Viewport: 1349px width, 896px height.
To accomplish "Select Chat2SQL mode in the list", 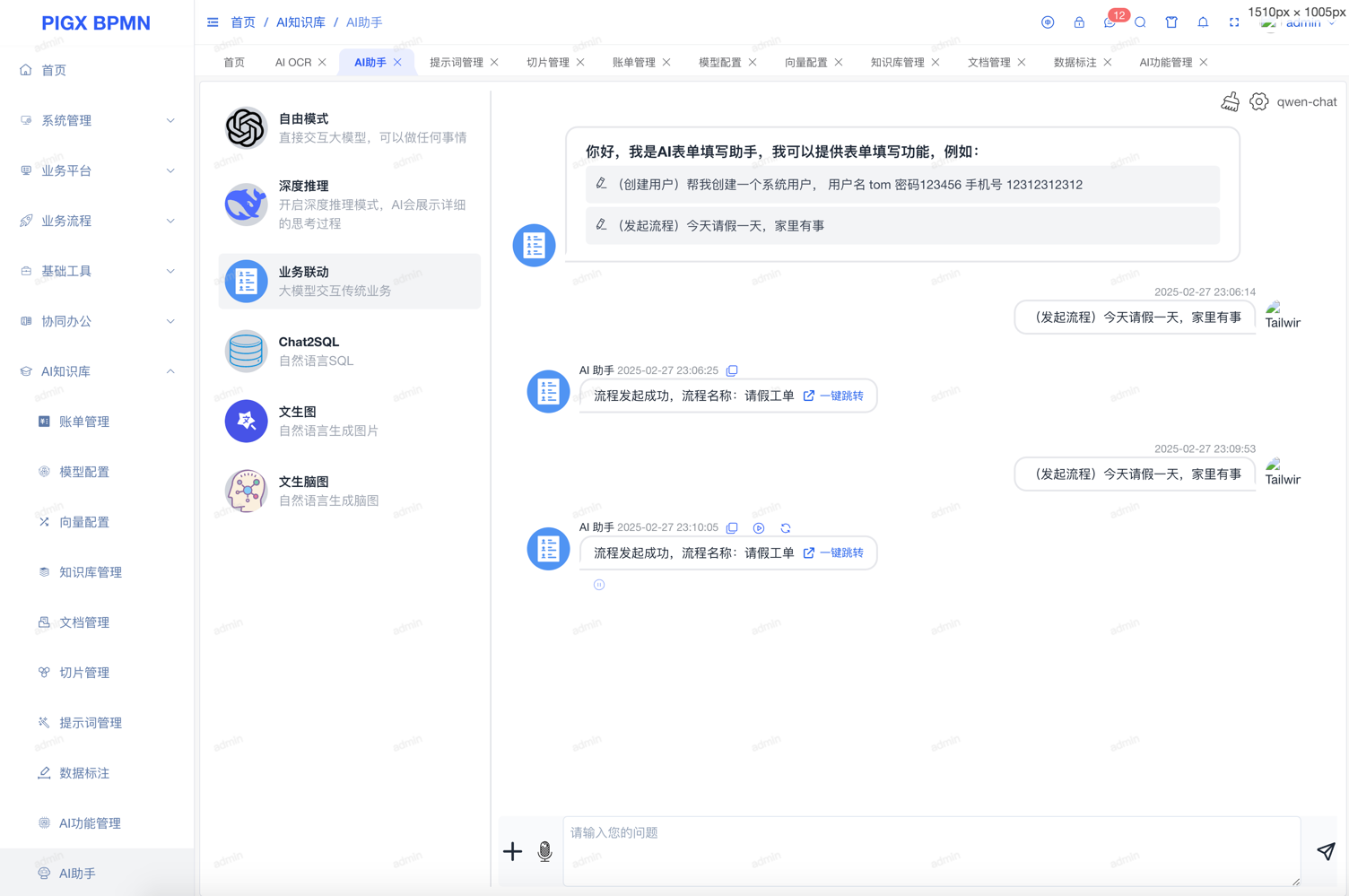I will [349, 351].
